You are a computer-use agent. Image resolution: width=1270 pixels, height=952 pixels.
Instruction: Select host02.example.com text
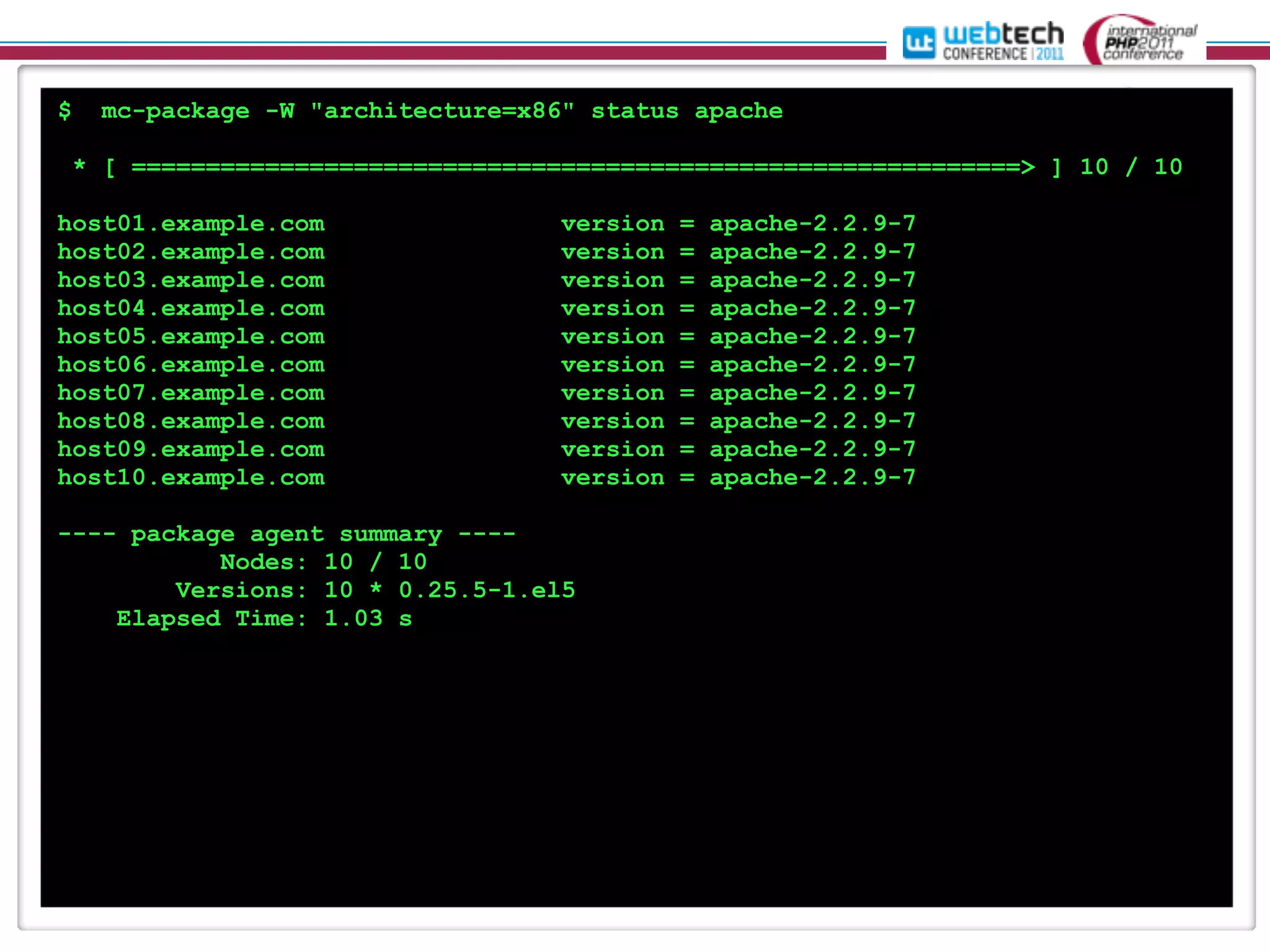tap(191, 252)
